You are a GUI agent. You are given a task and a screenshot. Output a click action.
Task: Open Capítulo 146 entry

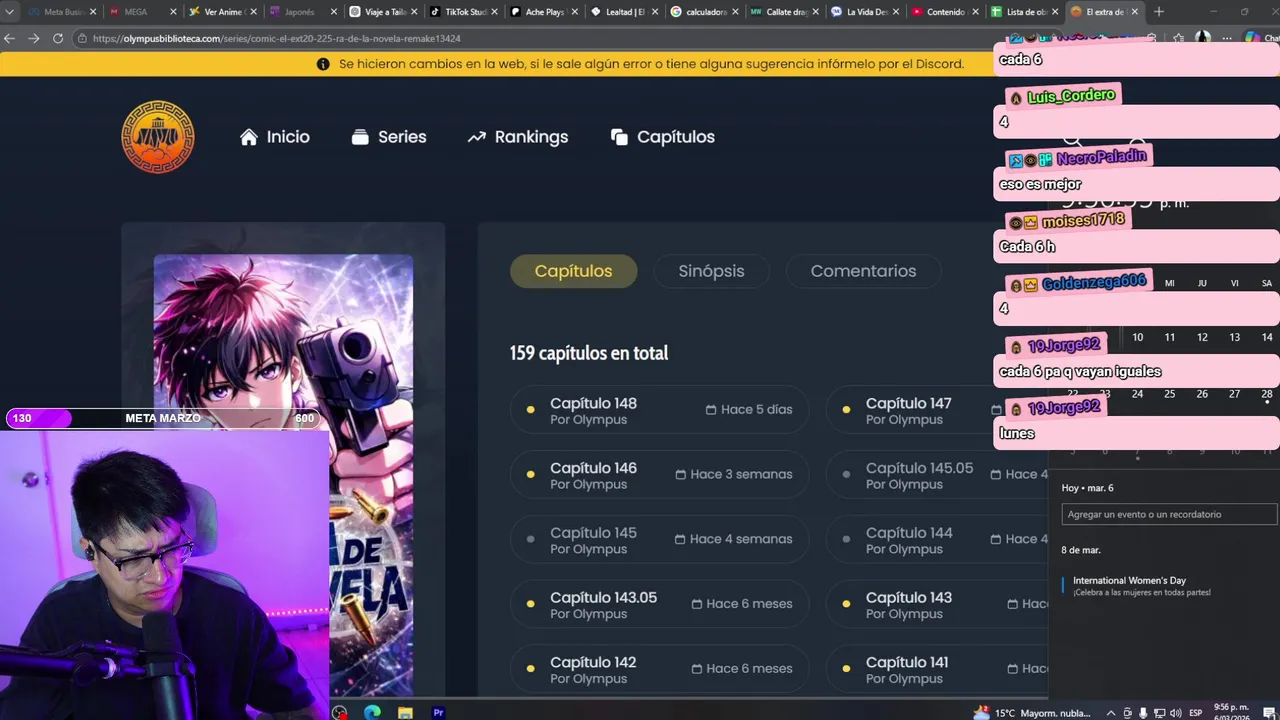tap(659, 475)
